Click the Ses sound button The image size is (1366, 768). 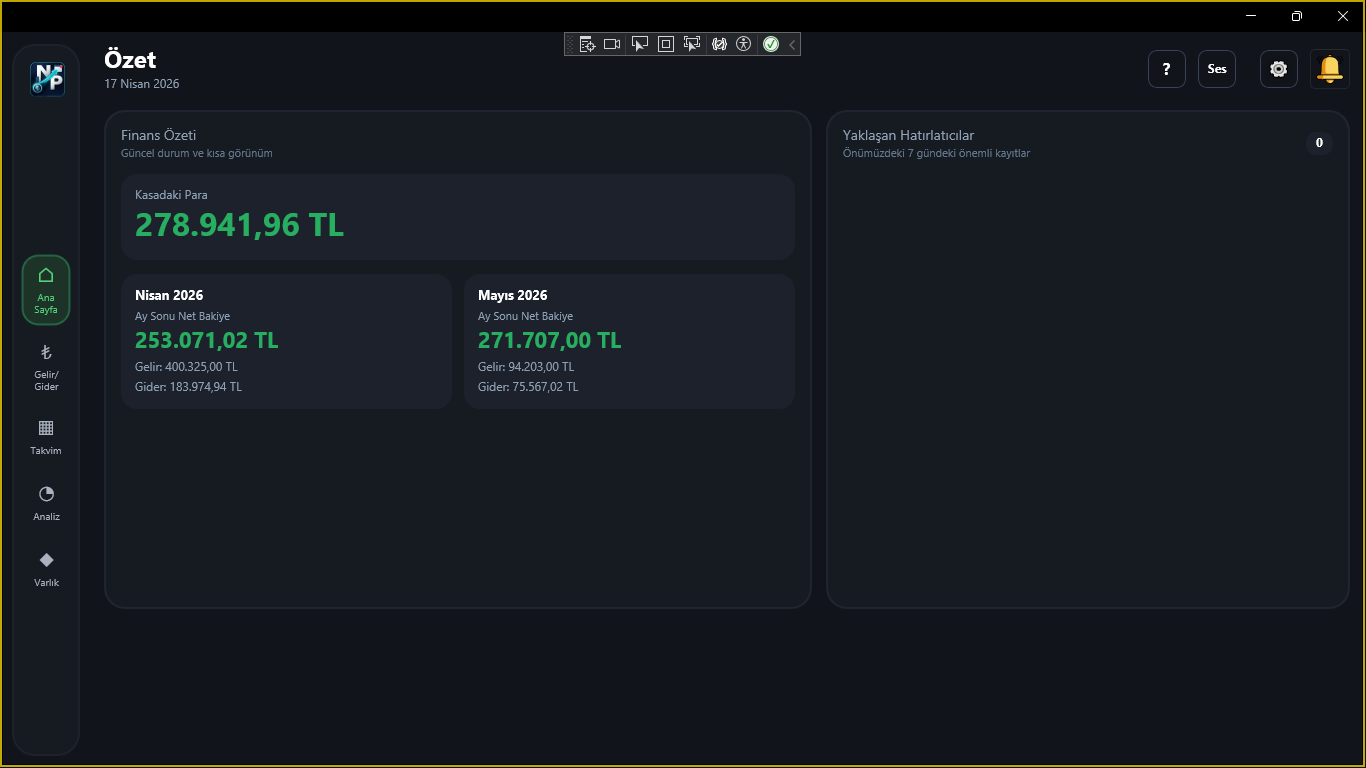click(x=1216, y=69)
